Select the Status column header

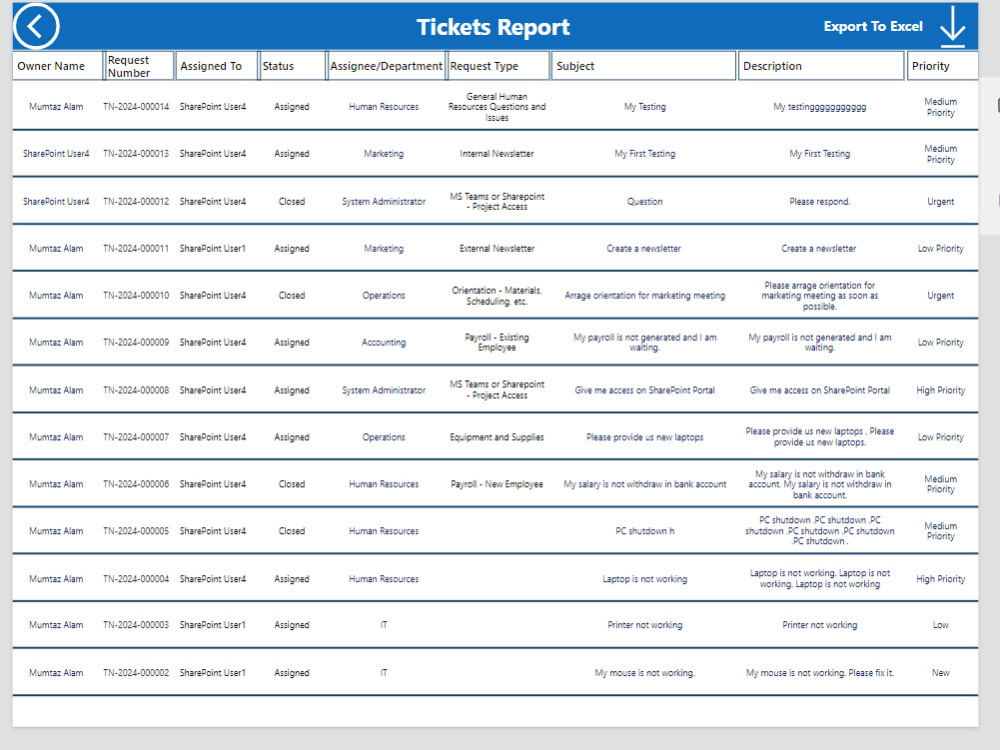click(x=292, y=66)
